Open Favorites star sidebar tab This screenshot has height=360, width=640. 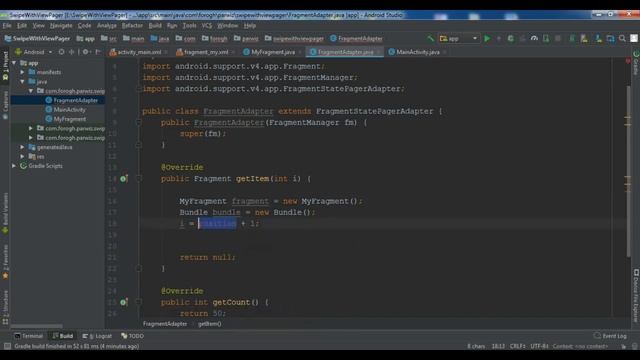tap(5, 262)
